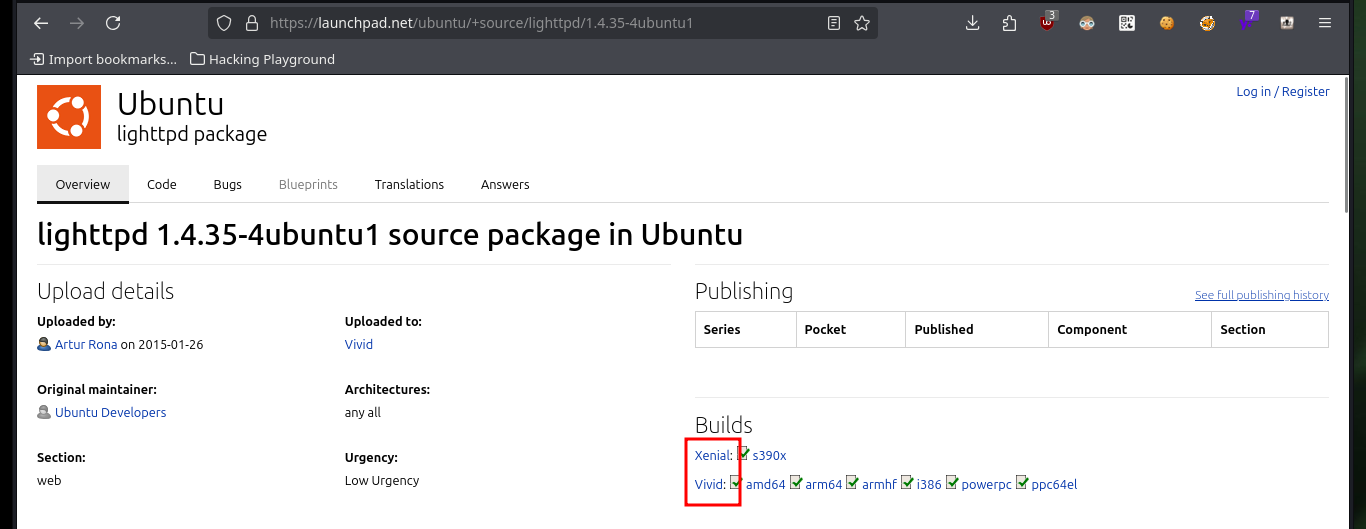1366x529 pixels.
Task: Open the powerpc build link
Action: tap(987, 484)
